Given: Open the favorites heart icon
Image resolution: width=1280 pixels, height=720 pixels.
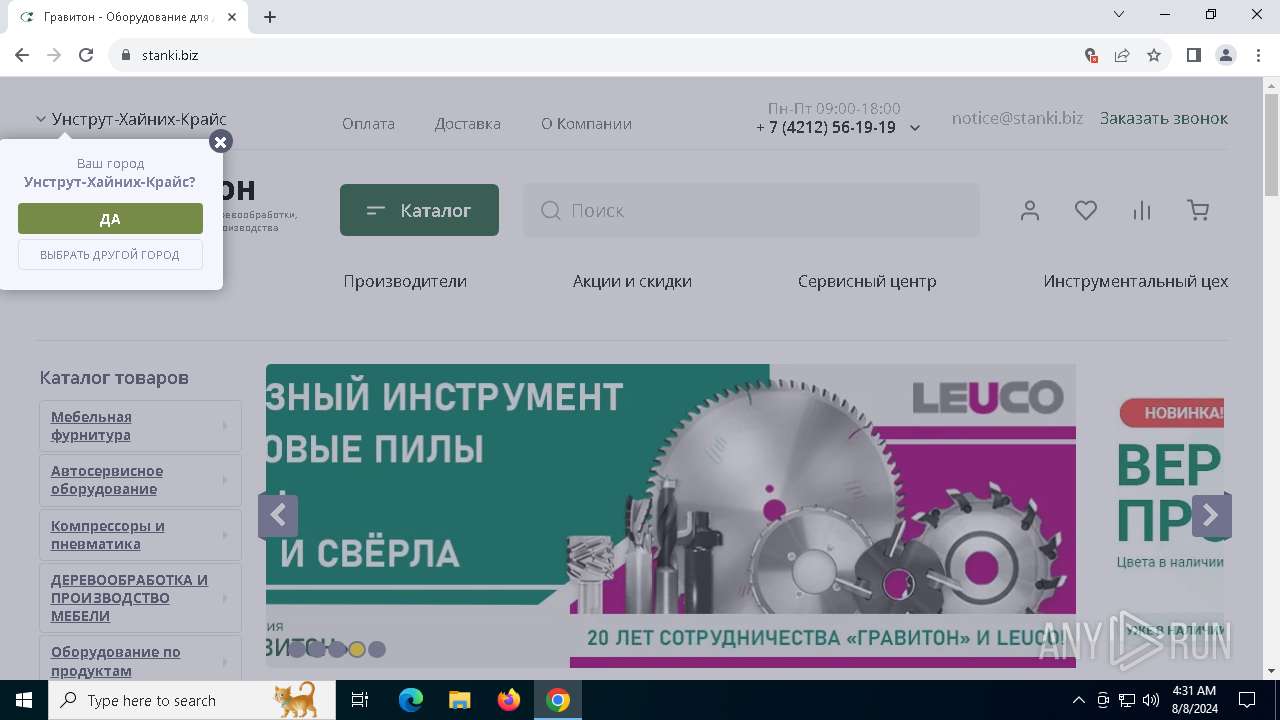Looking at the screenshot, I should 1086,210.
